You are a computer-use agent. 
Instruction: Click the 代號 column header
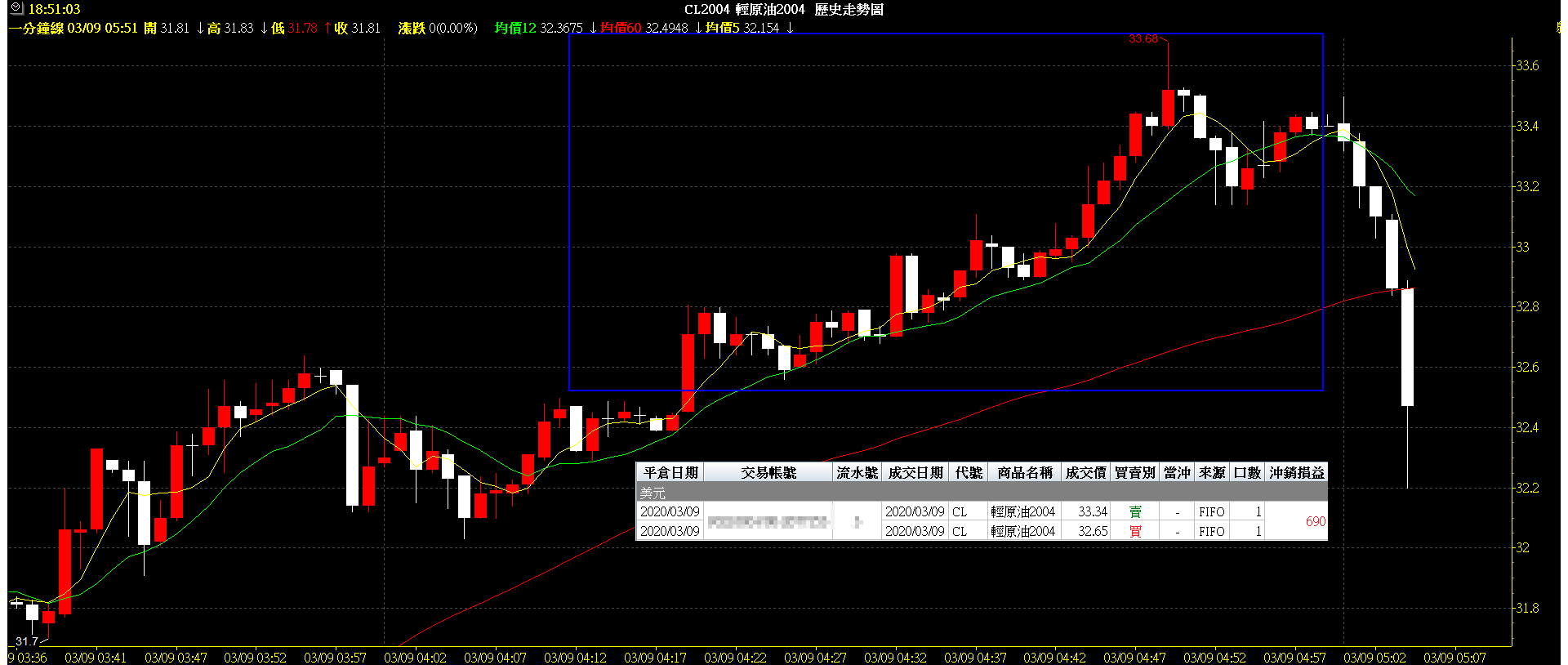point(969,472)
